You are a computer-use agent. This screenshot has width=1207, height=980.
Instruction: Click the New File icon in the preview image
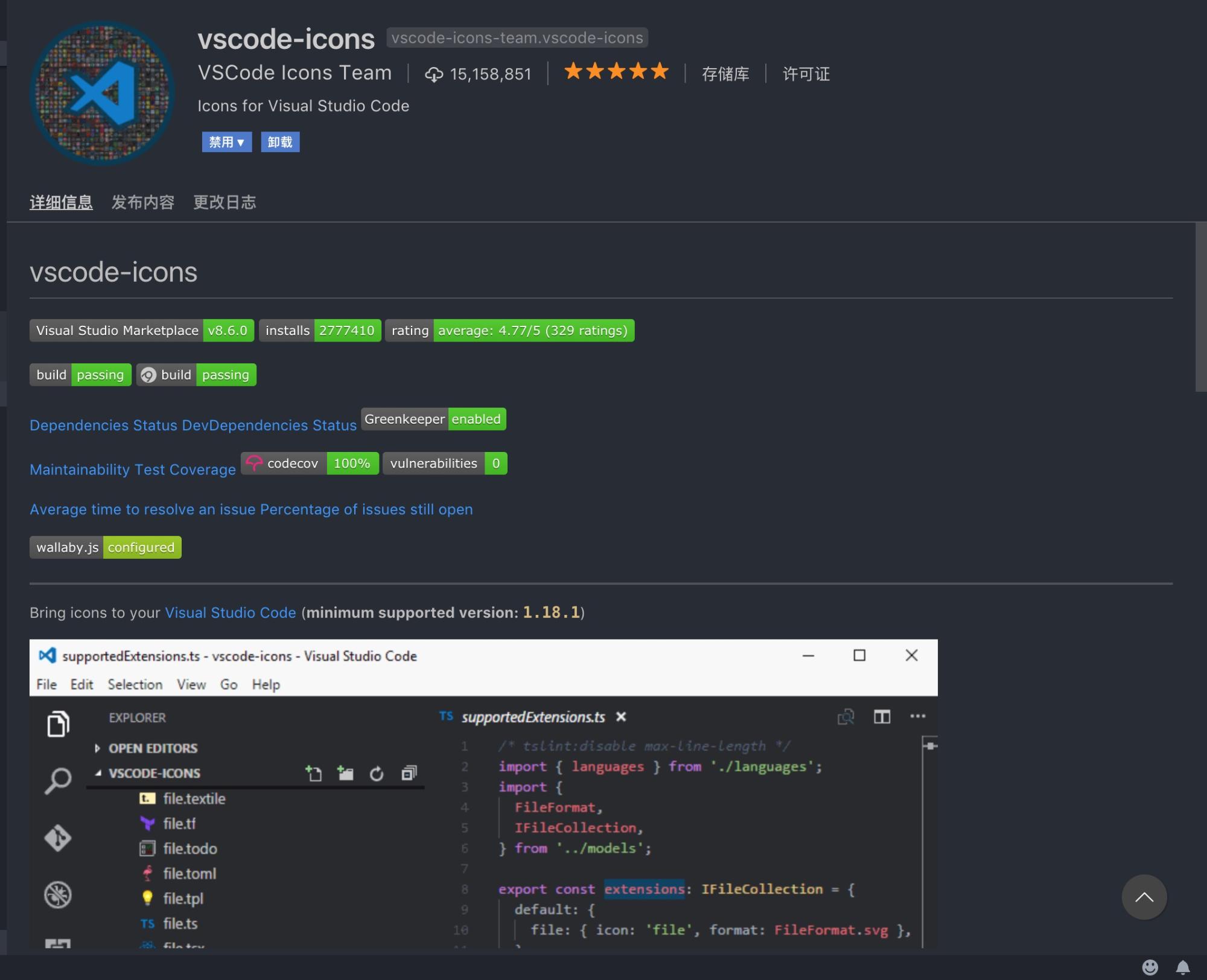click(313, 773)
